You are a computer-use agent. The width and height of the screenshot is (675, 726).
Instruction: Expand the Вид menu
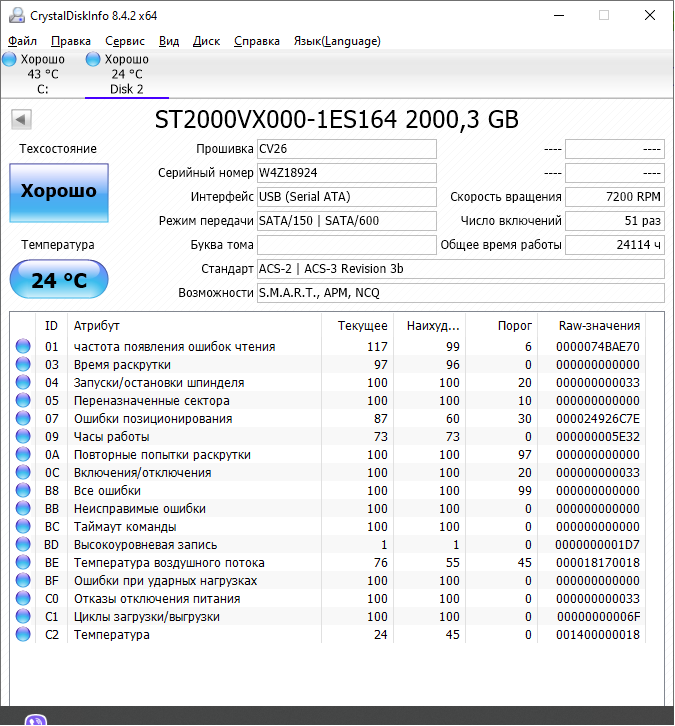point(169,41)
